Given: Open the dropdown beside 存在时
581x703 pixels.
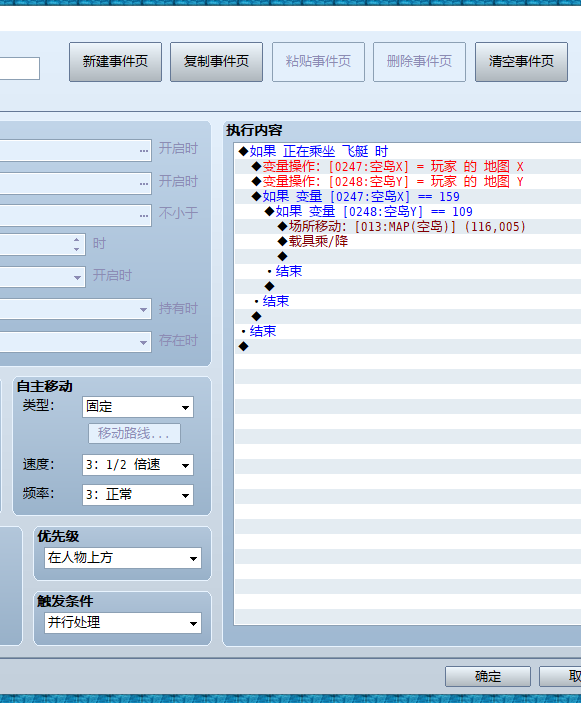Looking at the screenshot, I should 75,342.
